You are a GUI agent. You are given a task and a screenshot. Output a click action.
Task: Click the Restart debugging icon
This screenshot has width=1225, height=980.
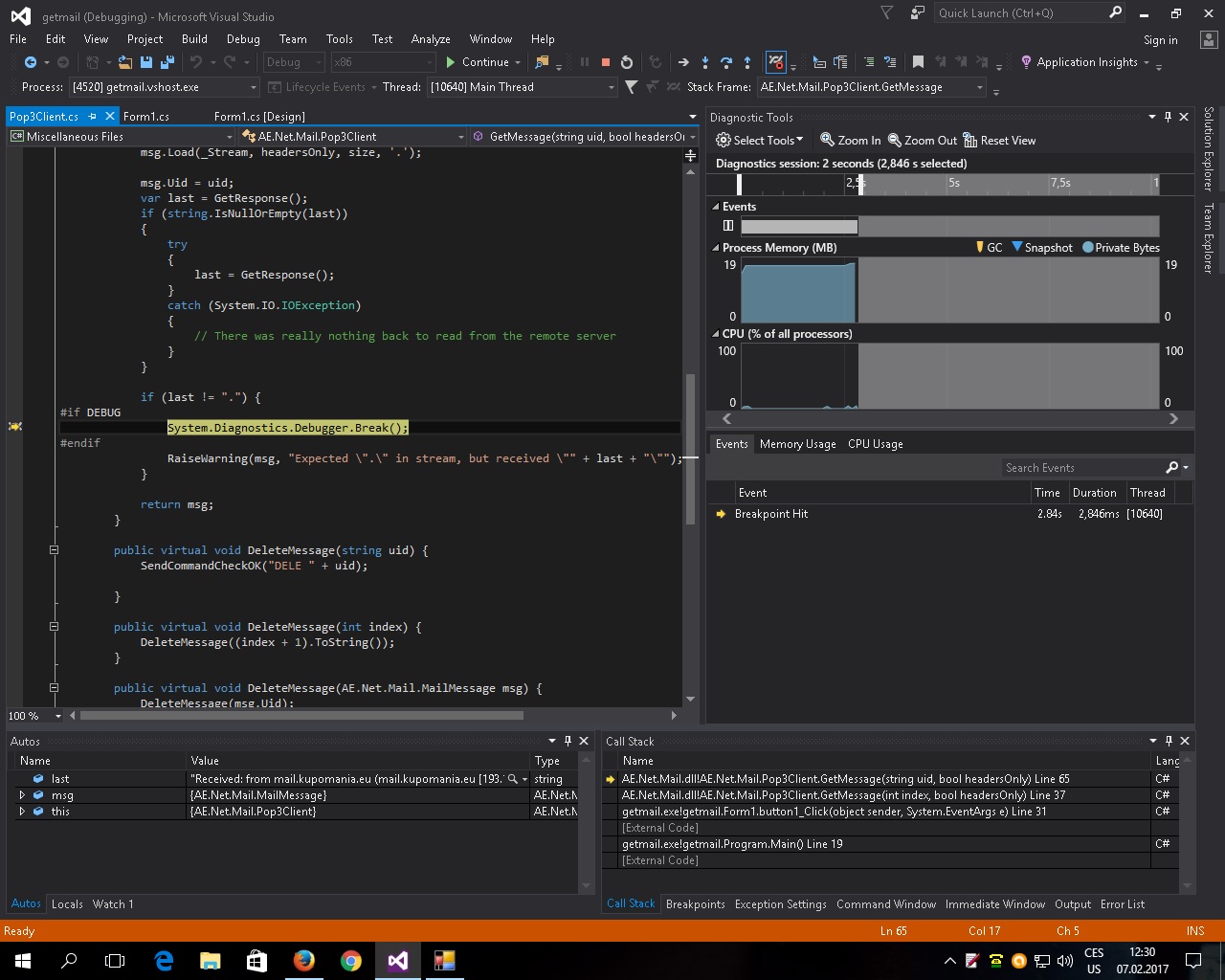pos(627,62)
